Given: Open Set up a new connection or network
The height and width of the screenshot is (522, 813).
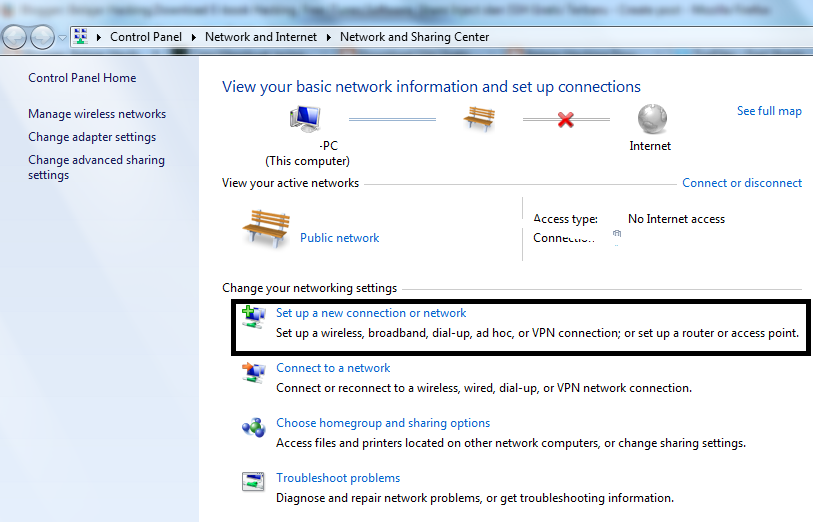Looking at the screenshot, I should (371, 313).
